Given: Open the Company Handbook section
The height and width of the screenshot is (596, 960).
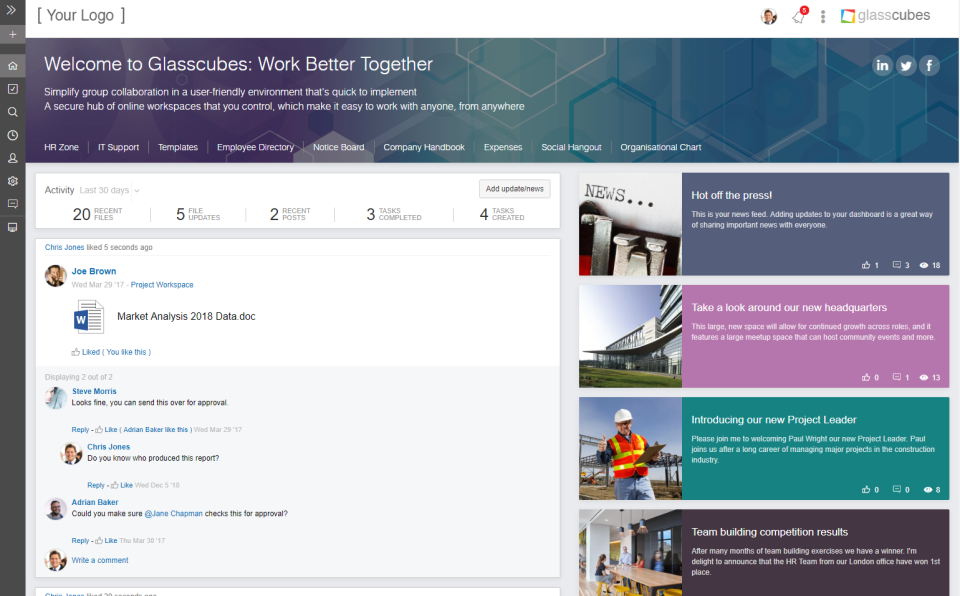Looking at the screenshot, I should [424, 147].
